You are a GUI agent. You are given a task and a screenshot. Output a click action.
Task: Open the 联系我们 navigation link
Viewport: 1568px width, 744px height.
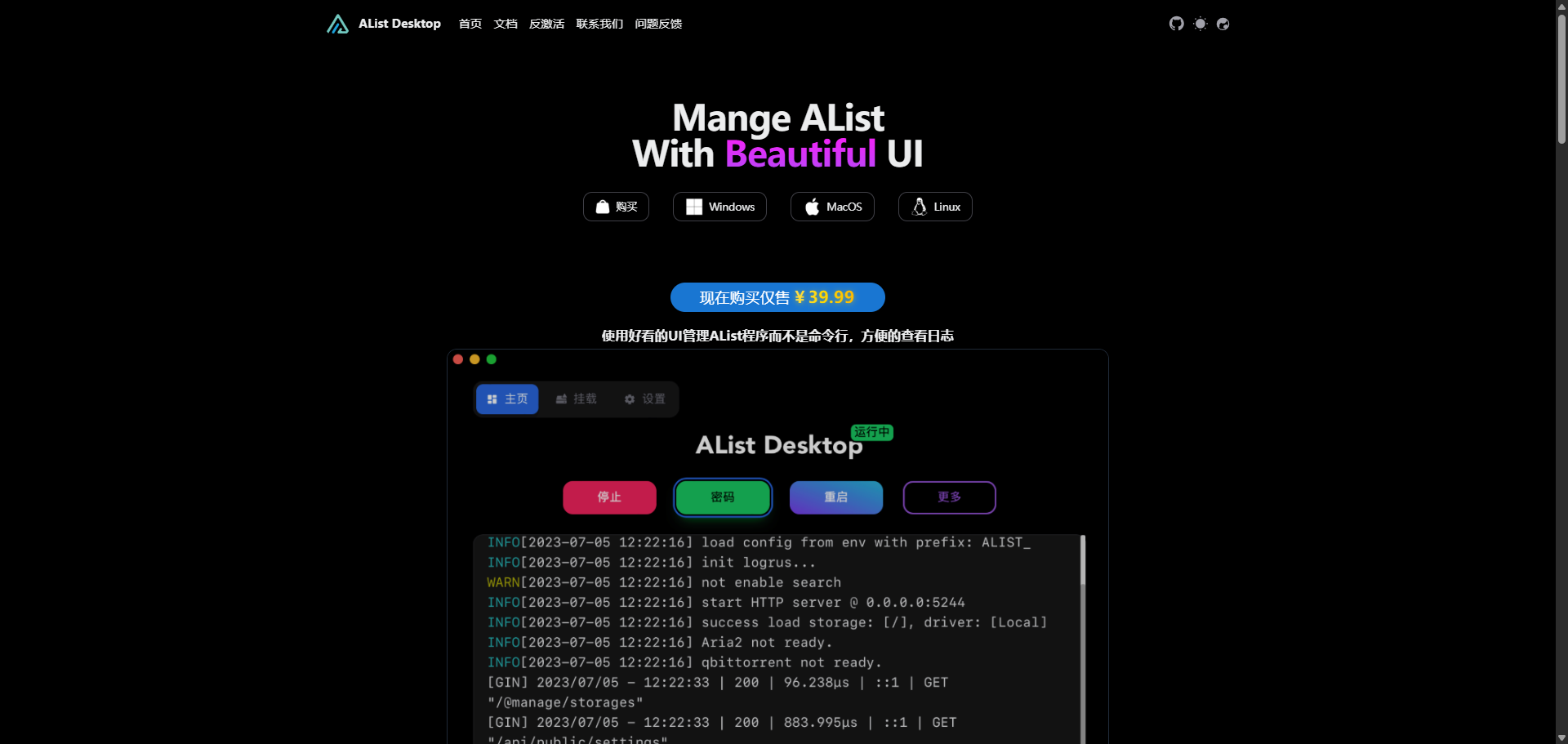599,24
